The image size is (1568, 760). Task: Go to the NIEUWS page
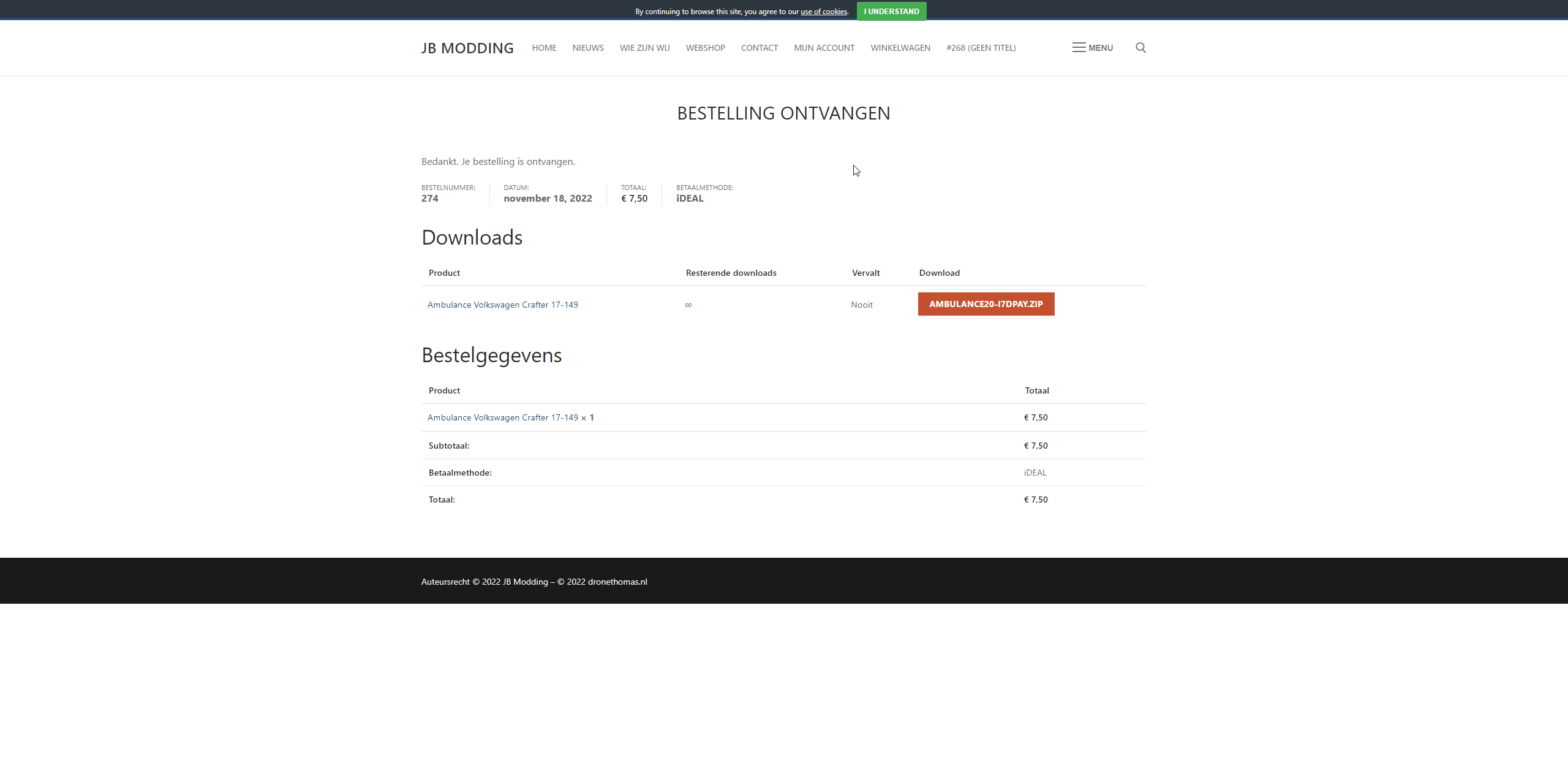(x=588, y=48)
